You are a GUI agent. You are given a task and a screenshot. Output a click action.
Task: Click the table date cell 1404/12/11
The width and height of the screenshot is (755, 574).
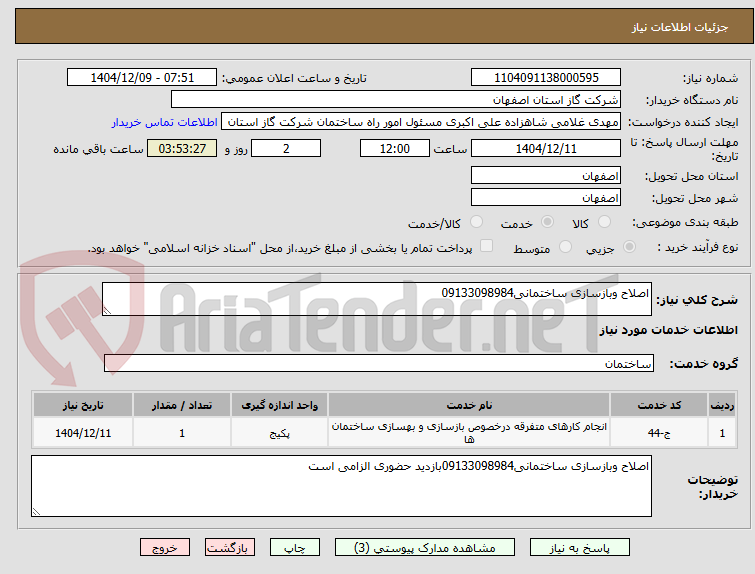[x=83, y=433]
